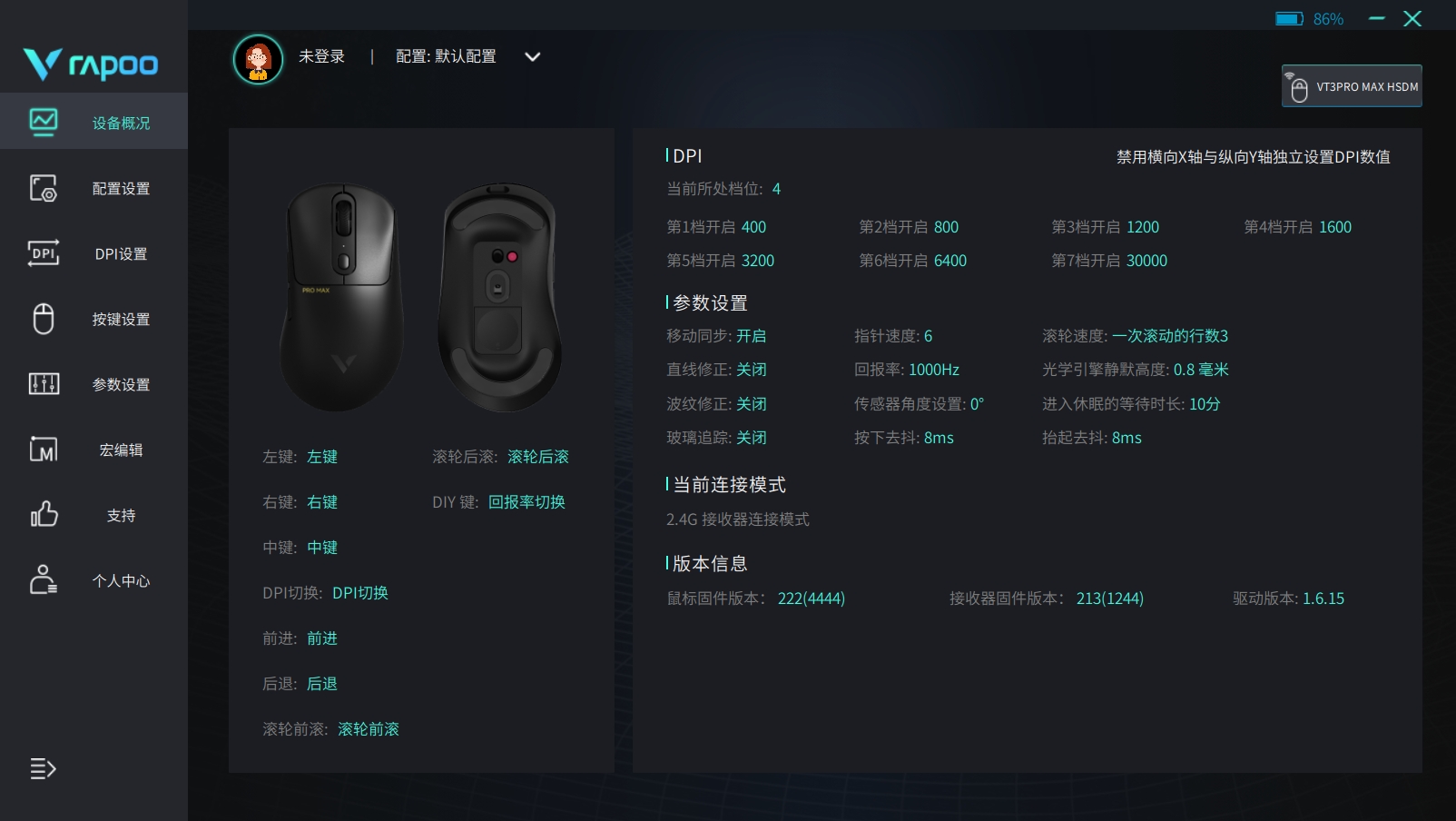The image size is (1456, 821).
Task: Collapse the sidebar with the menu icon
Action: 43,768
